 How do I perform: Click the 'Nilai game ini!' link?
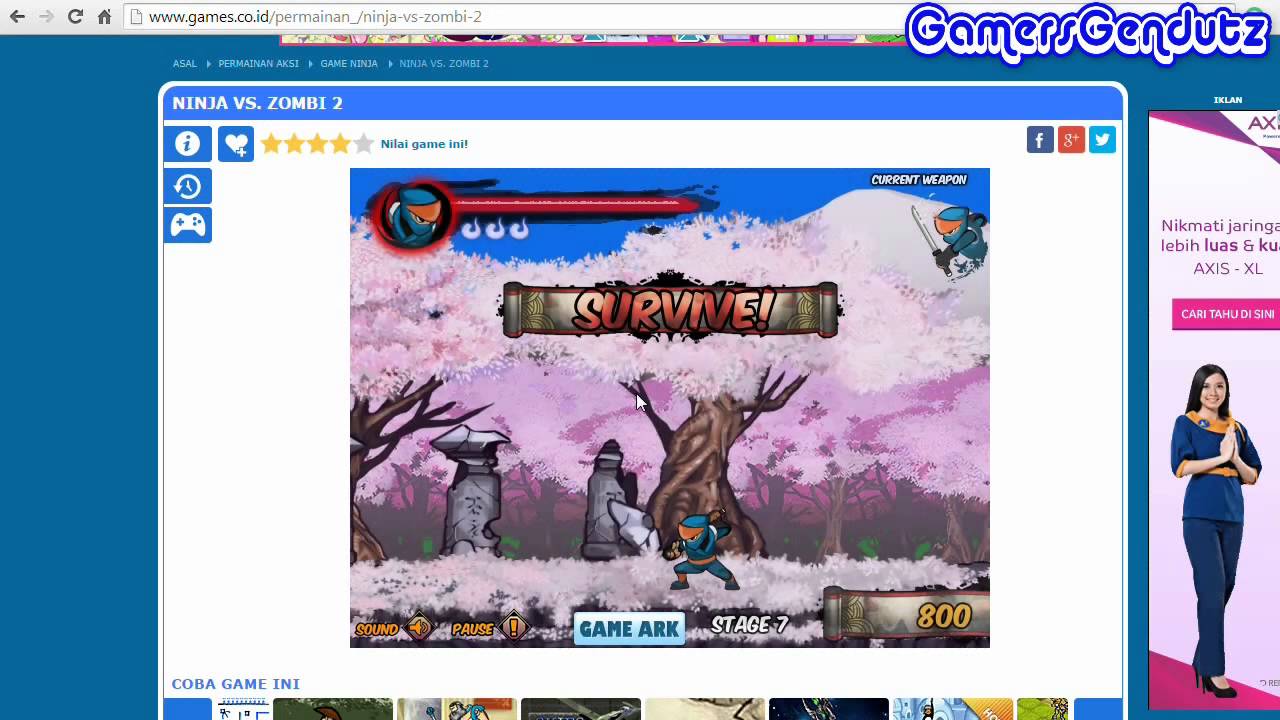(x=424, y=144)
